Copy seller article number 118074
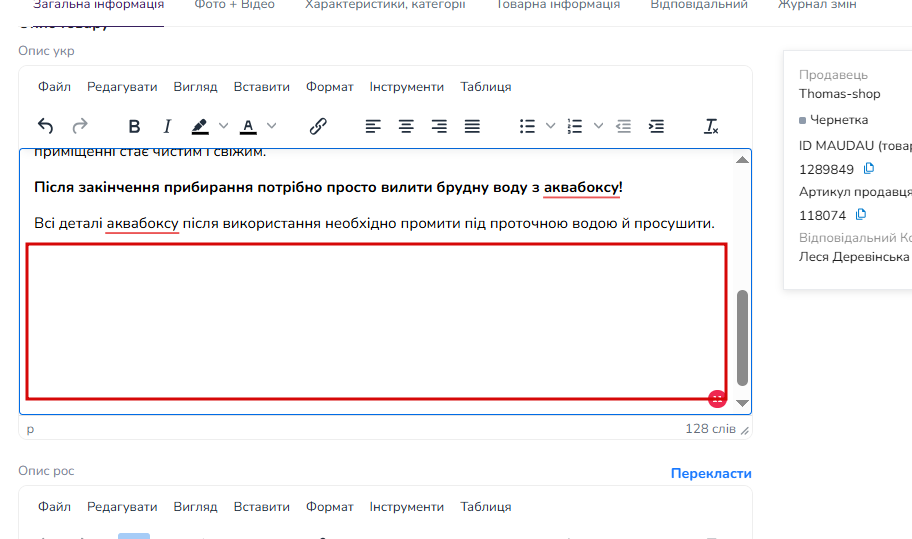The height and width of the screenshot is (539, 912). [861, 215]
